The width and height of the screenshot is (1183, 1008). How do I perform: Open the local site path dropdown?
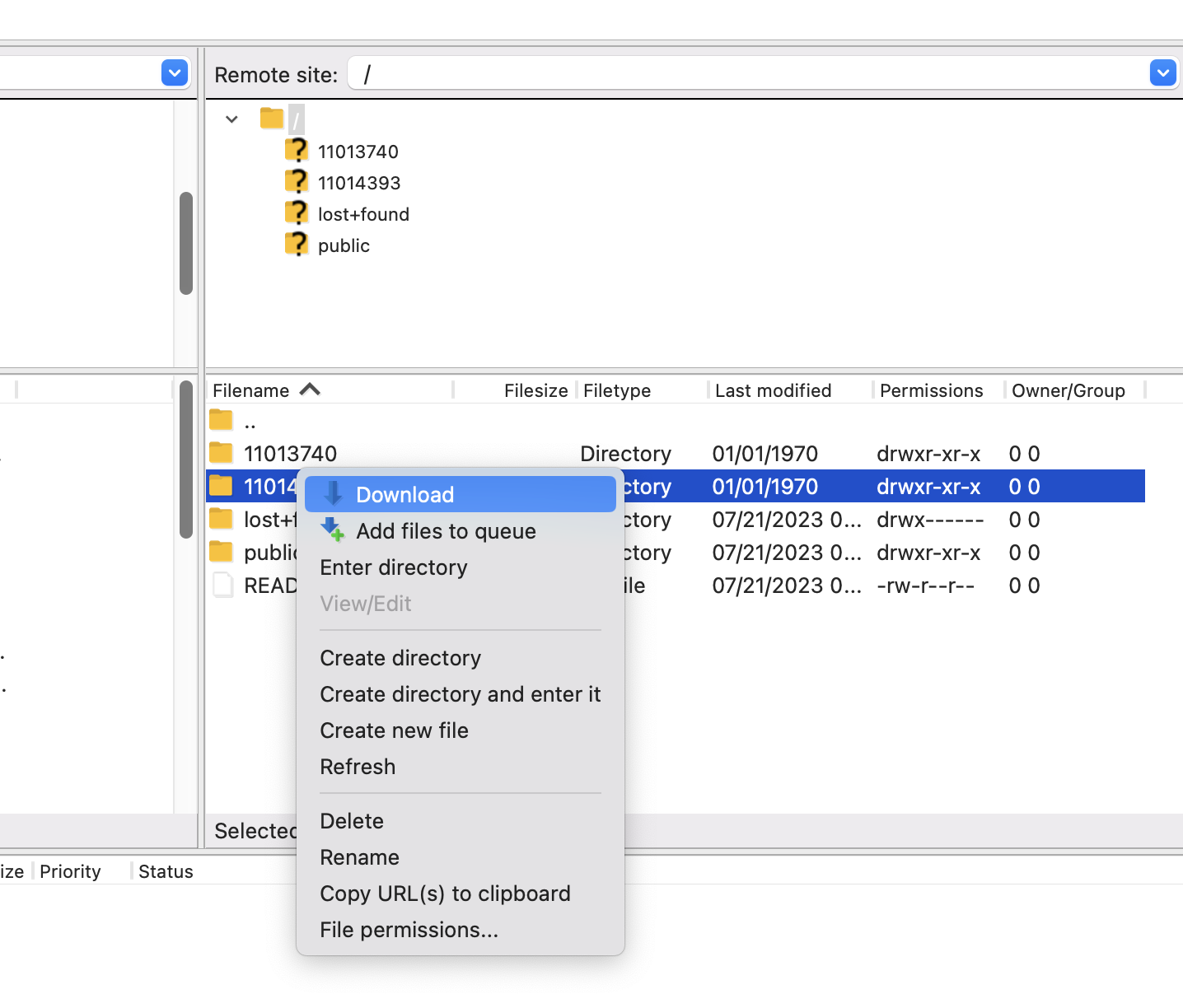pyautogui.click(x=175, y=73)
